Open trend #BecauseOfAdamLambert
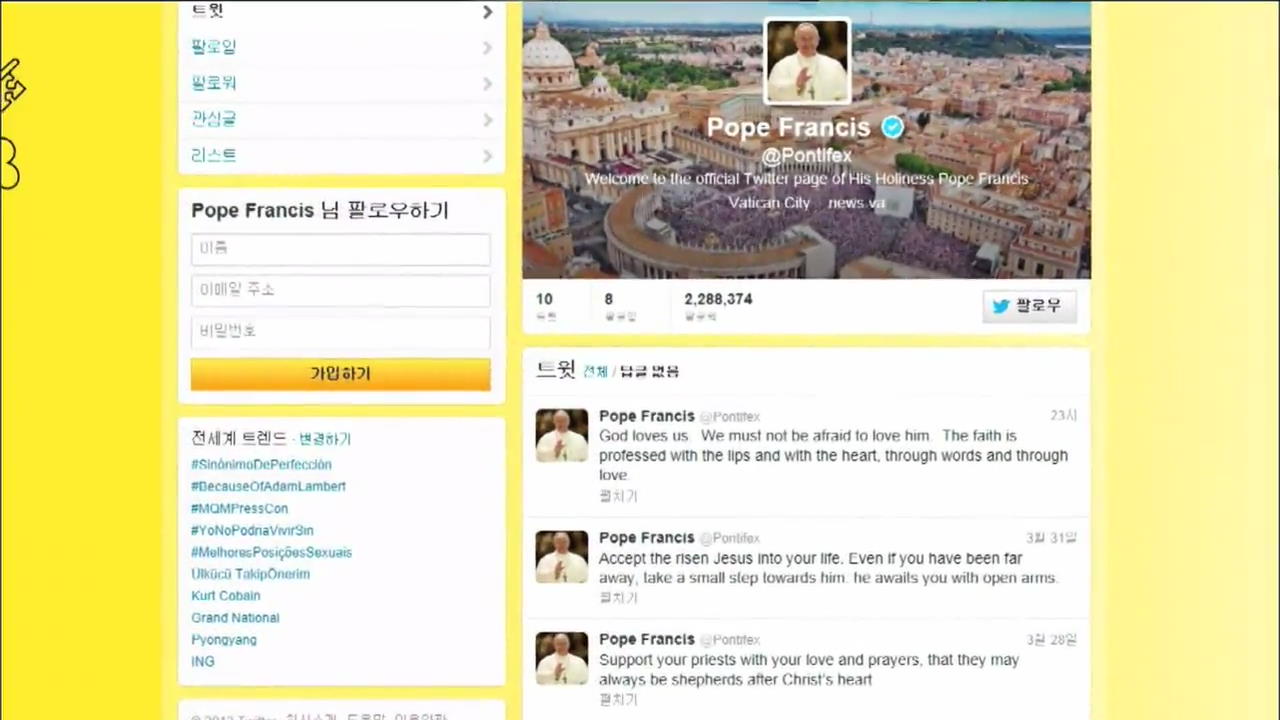Viewport: 1280px width, 720px height. (x=268, y=486)
